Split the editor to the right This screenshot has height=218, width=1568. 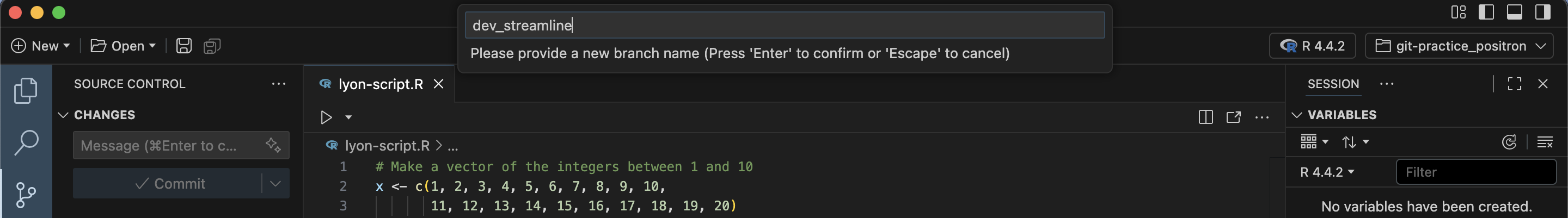pyautogui.click(x=1205, y=117)
